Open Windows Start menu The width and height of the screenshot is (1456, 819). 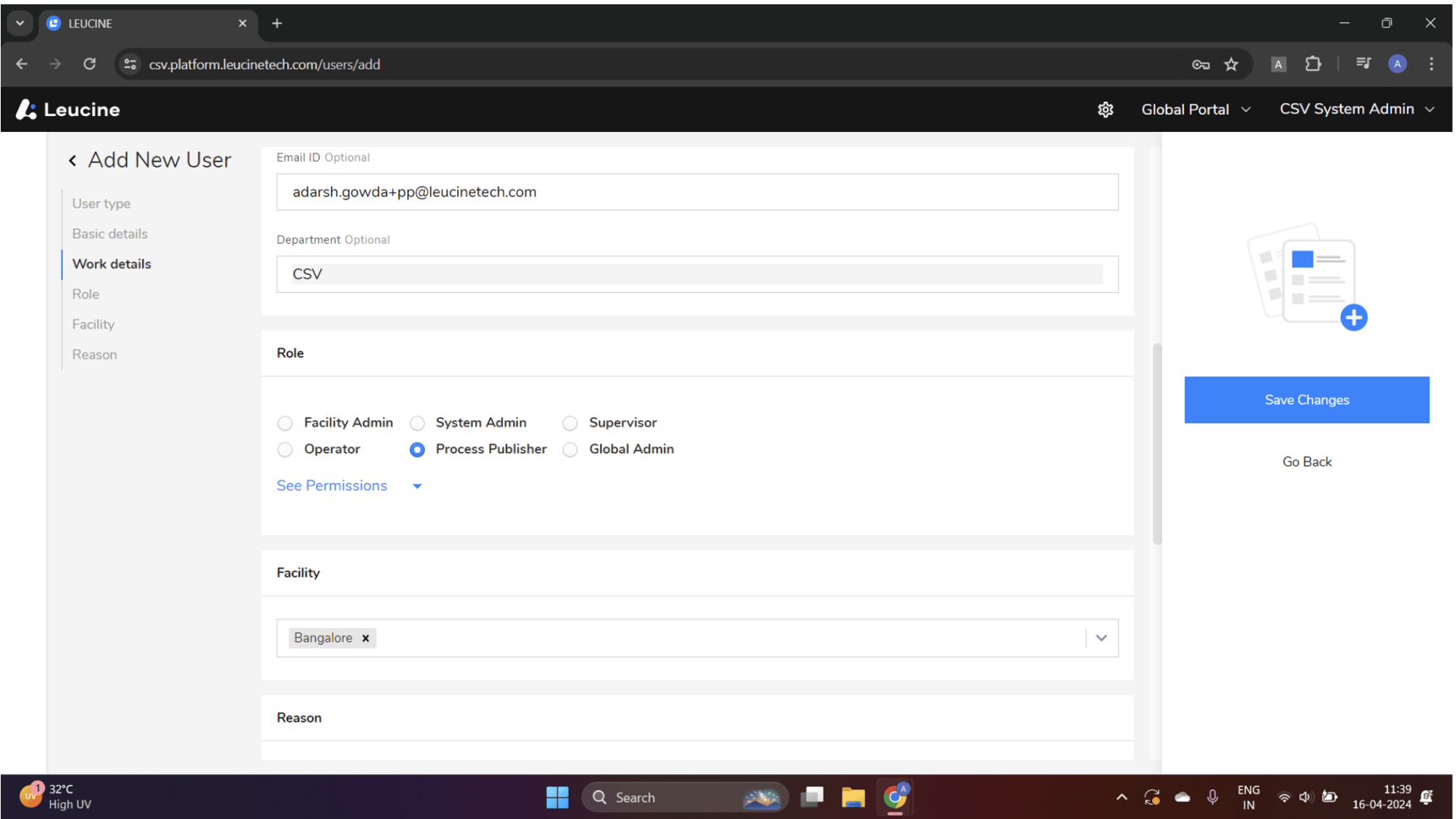557,797
